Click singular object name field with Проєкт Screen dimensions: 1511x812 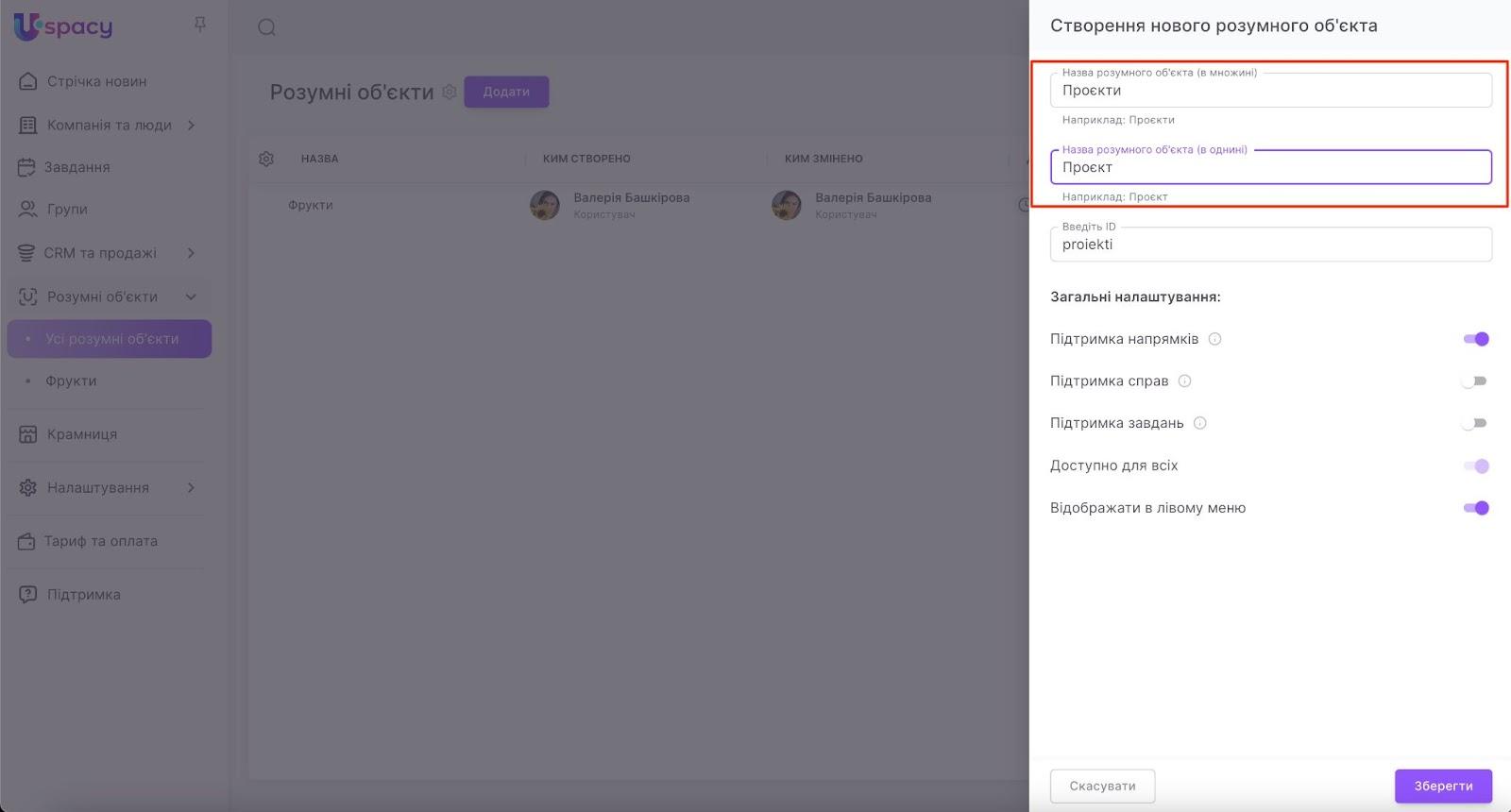click(1271, 167)
